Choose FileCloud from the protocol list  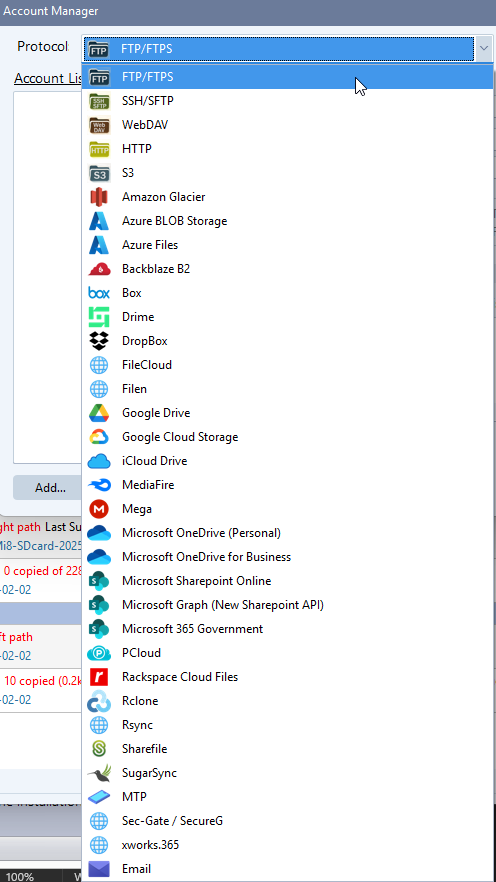click(x=287, y=365)
